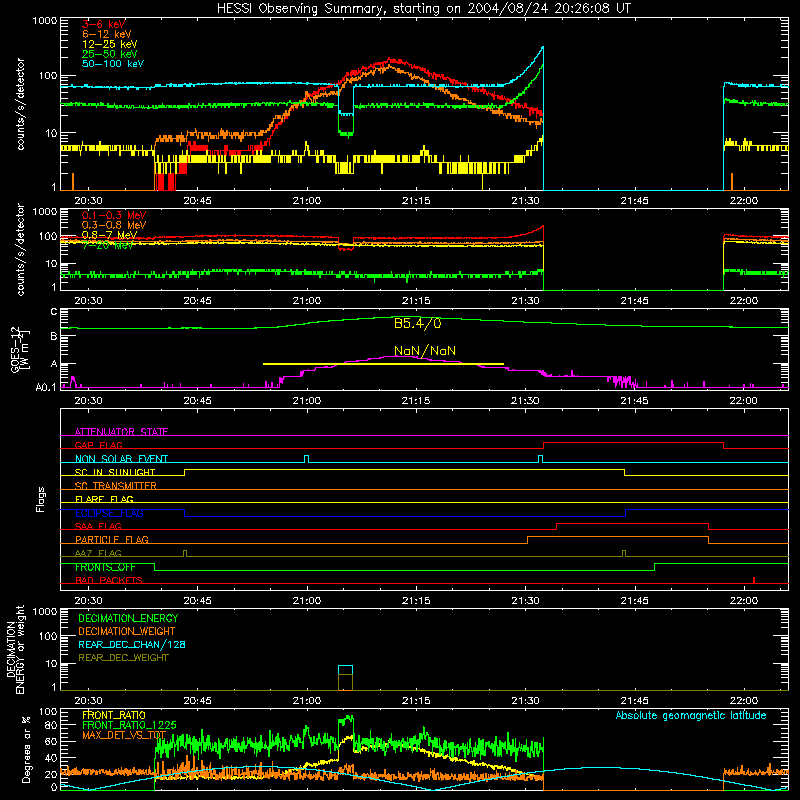Click the DECIMATION_ENERGY legend label
800x800 pixels.
[128, 618]
